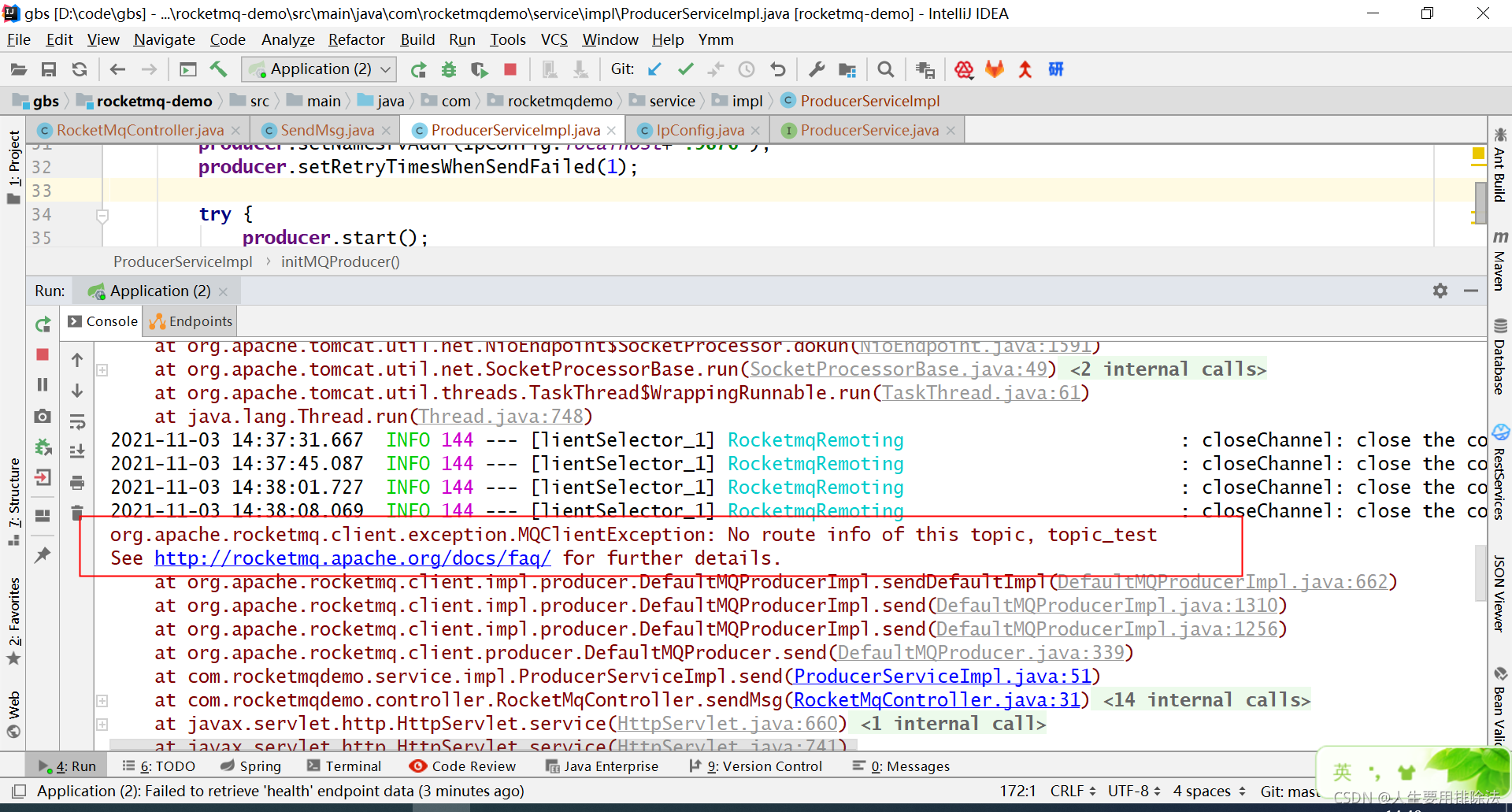Open the VCS menu

[554, 39]
